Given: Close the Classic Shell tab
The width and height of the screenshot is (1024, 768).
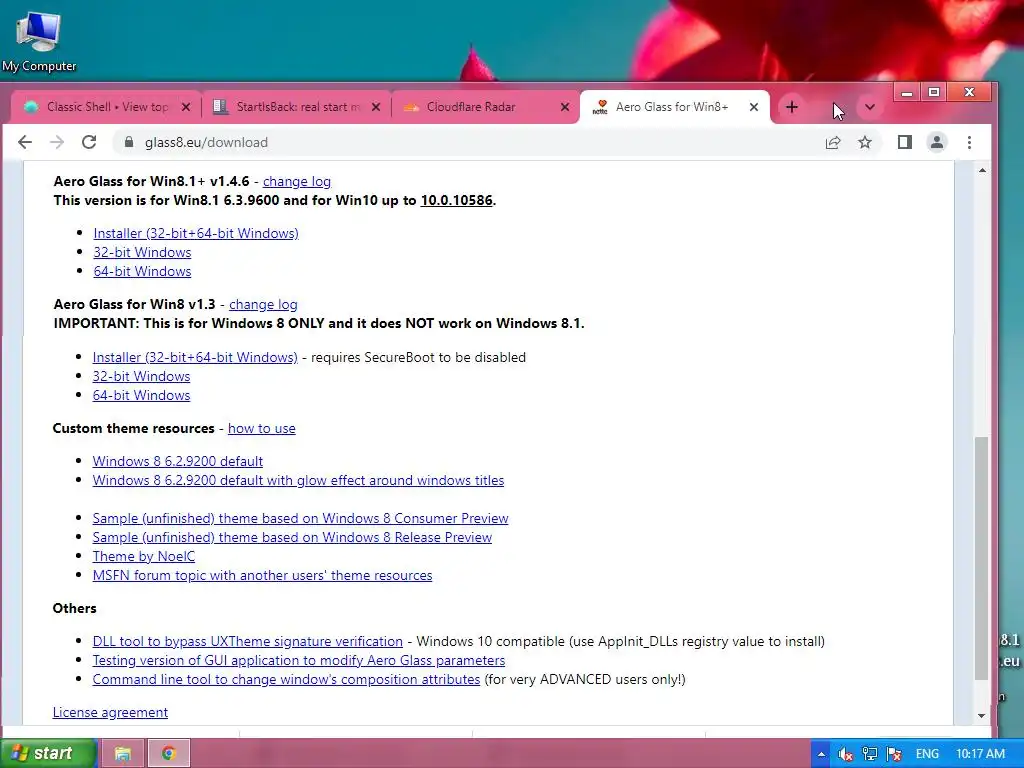Looking at the screenshot, I should click(185, 107).
